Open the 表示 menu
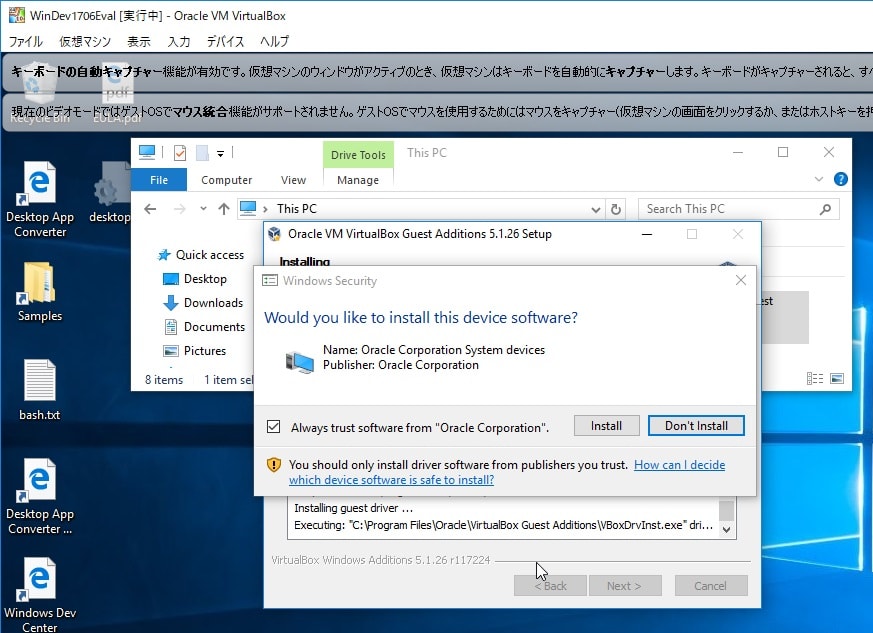 (139, 41)
